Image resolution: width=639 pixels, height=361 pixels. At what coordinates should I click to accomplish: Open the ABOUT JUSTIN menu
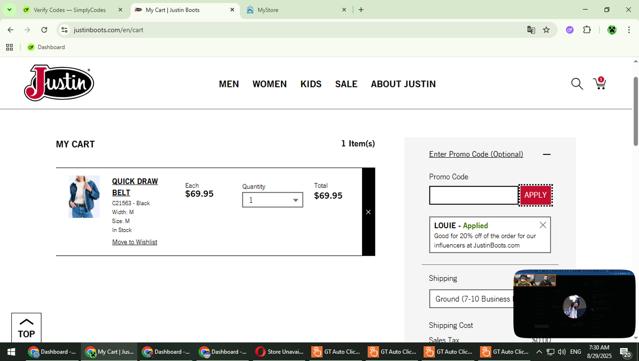coord(403,84)
